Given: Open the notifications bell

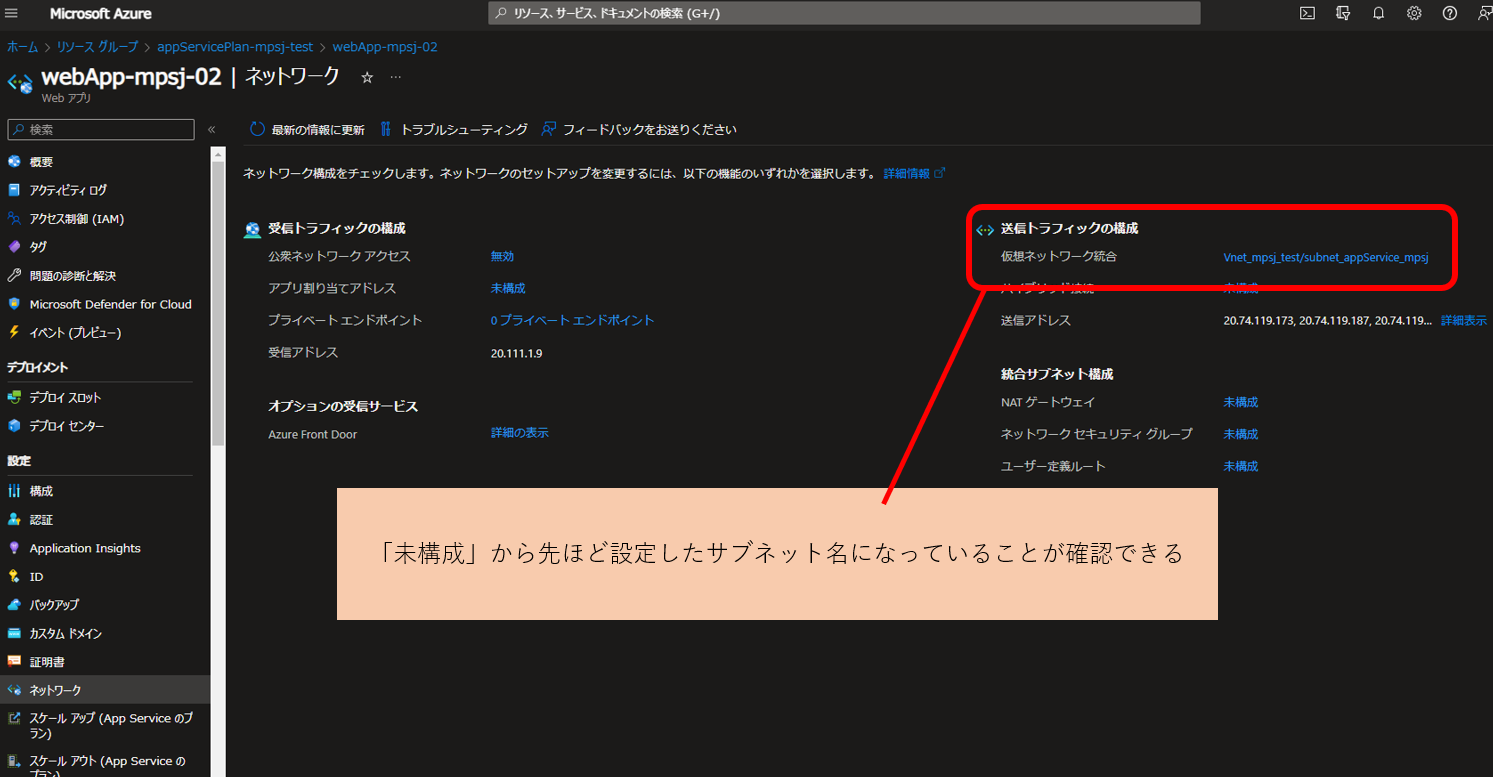Looking at the screenshot, I should [1379, 13].
